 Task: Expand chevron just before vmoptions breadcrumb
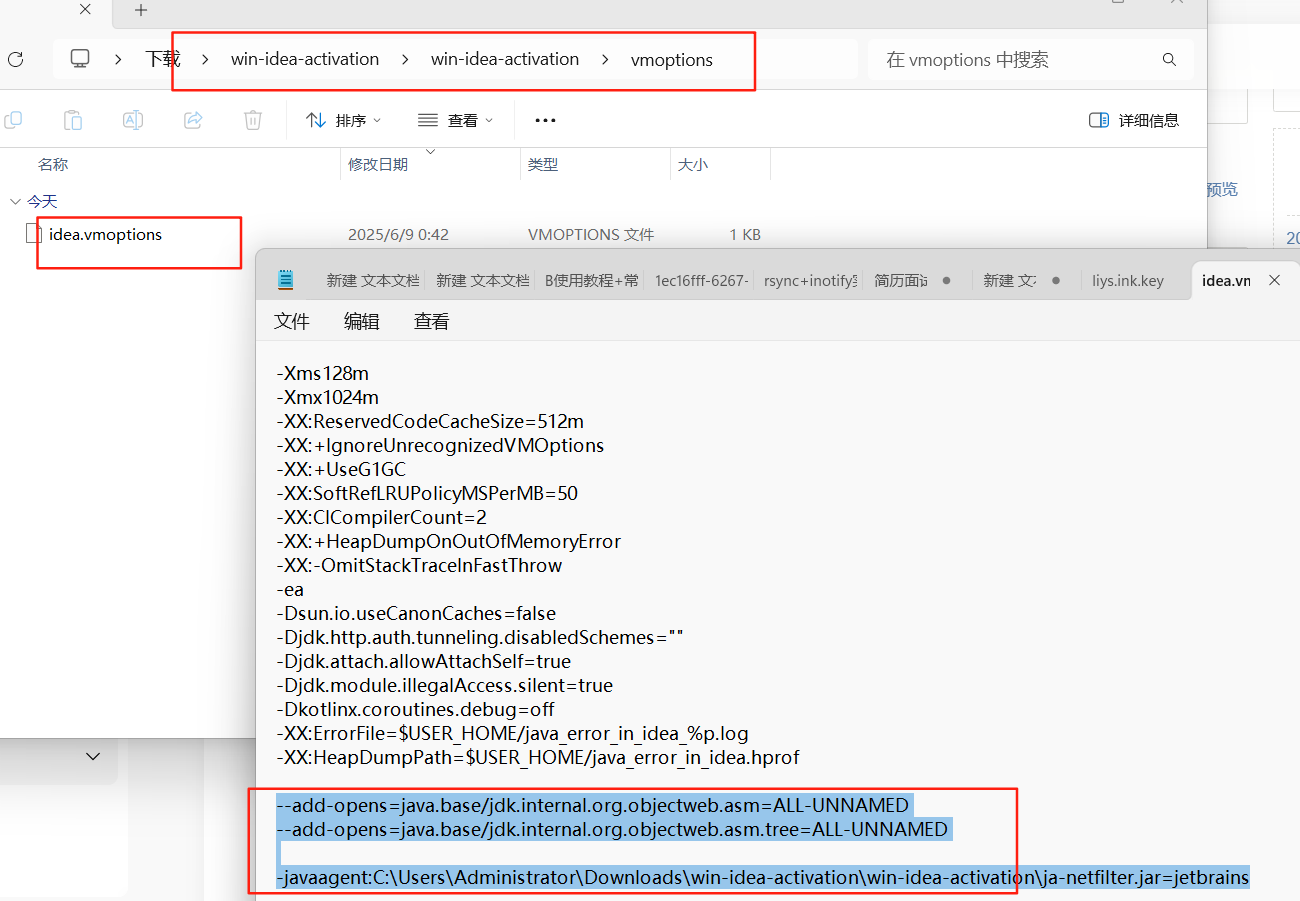[x=605, y=59]
